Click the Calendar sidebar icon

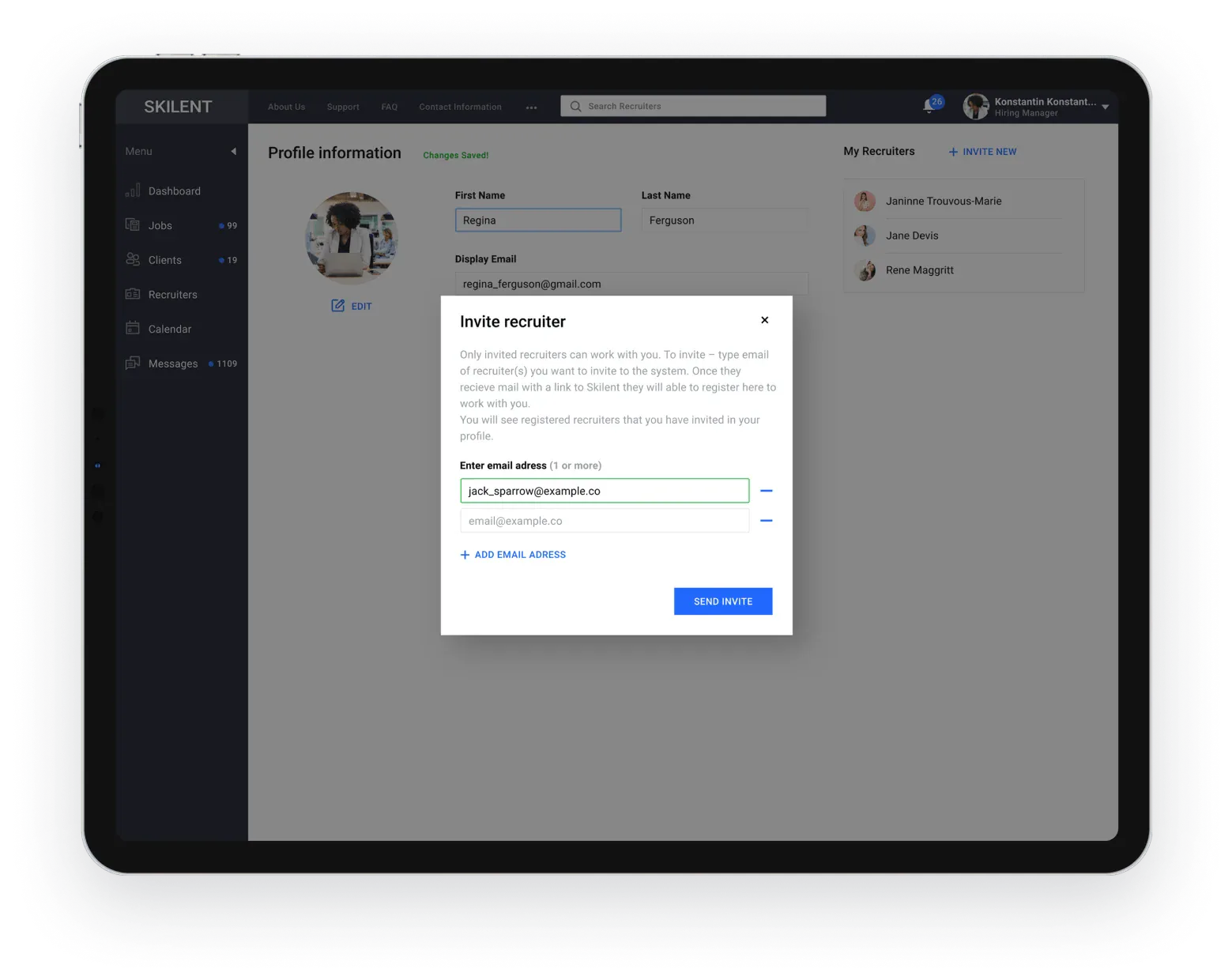pos(133,328)
